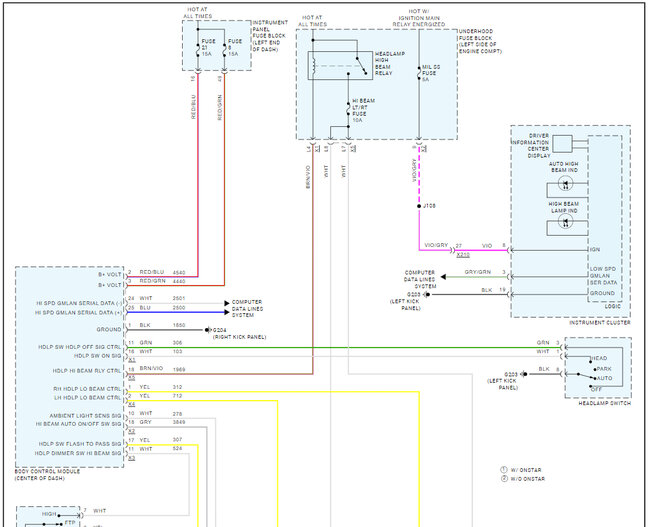
Task: Click the G204 ground point symbol
Action: 207,330
